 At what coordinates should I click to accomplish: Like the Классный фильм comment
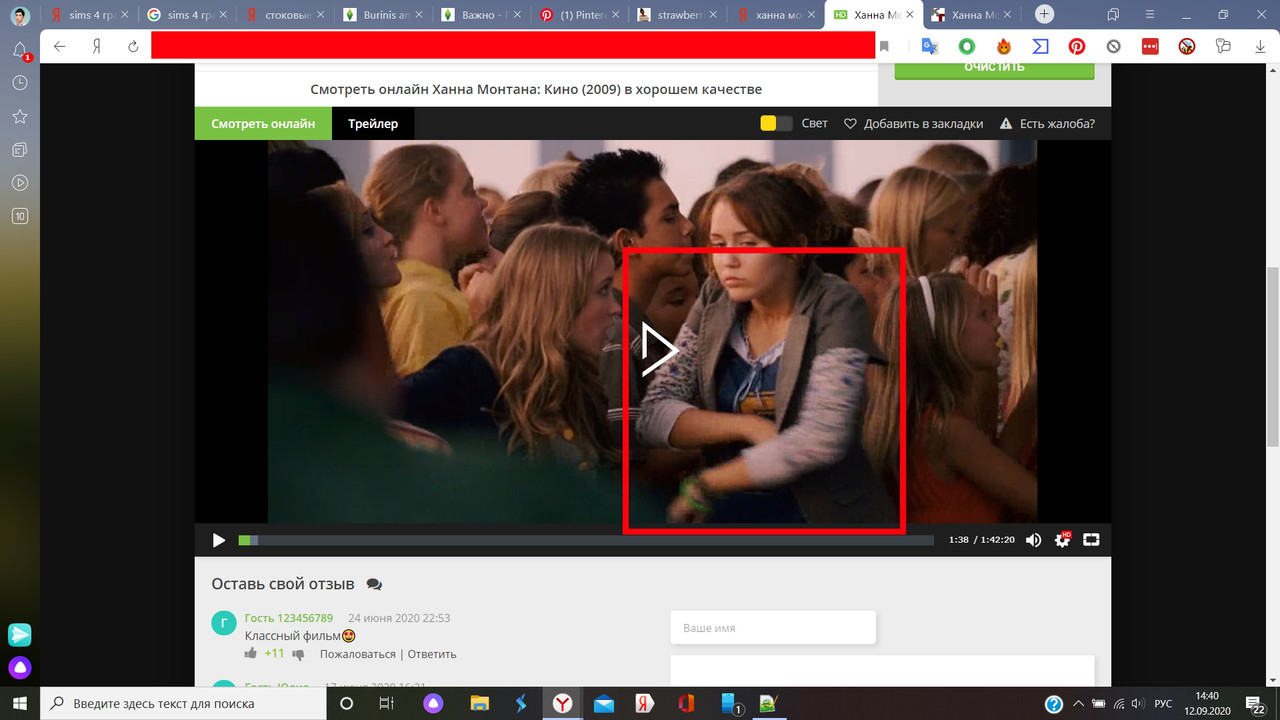(x=251, y=654)
